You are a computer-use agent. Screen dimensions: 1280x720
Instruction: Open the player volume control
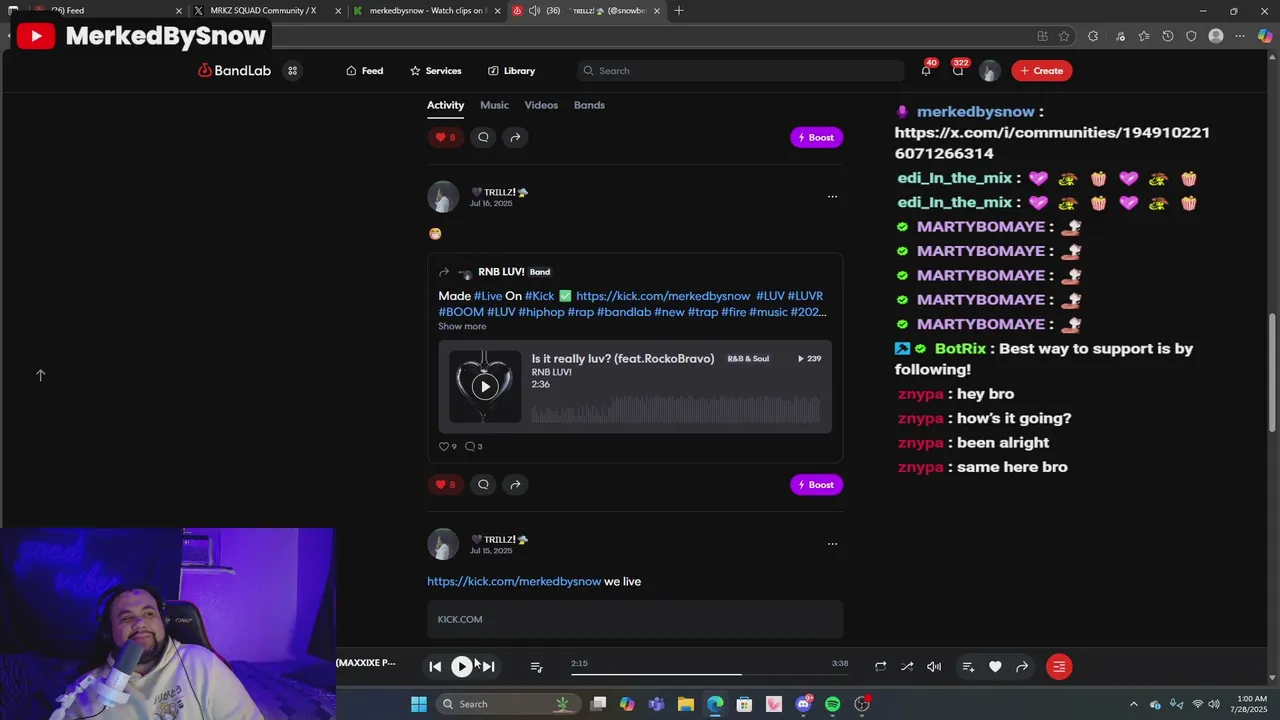pyautogui.click(x=934, y=667)
